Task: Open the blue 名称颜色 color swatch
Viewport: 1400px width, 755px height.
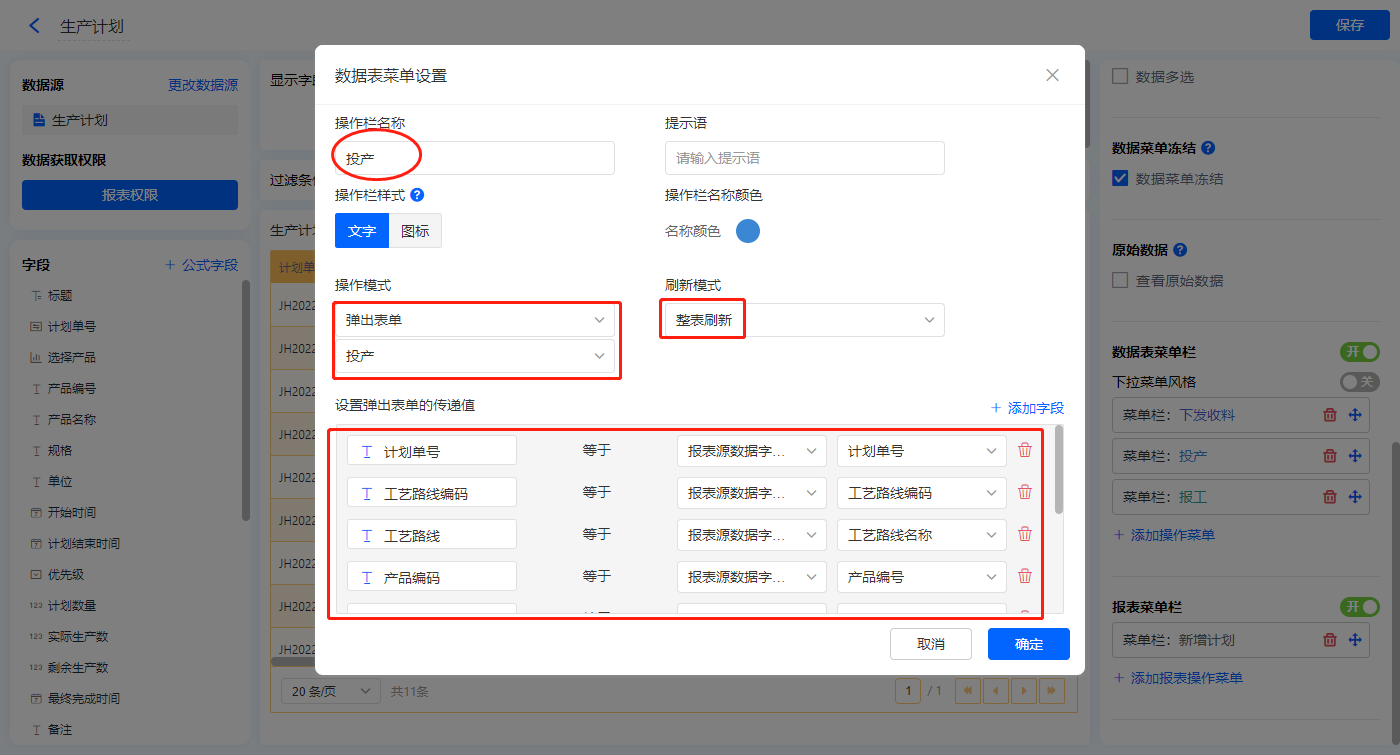Action: 748,231
